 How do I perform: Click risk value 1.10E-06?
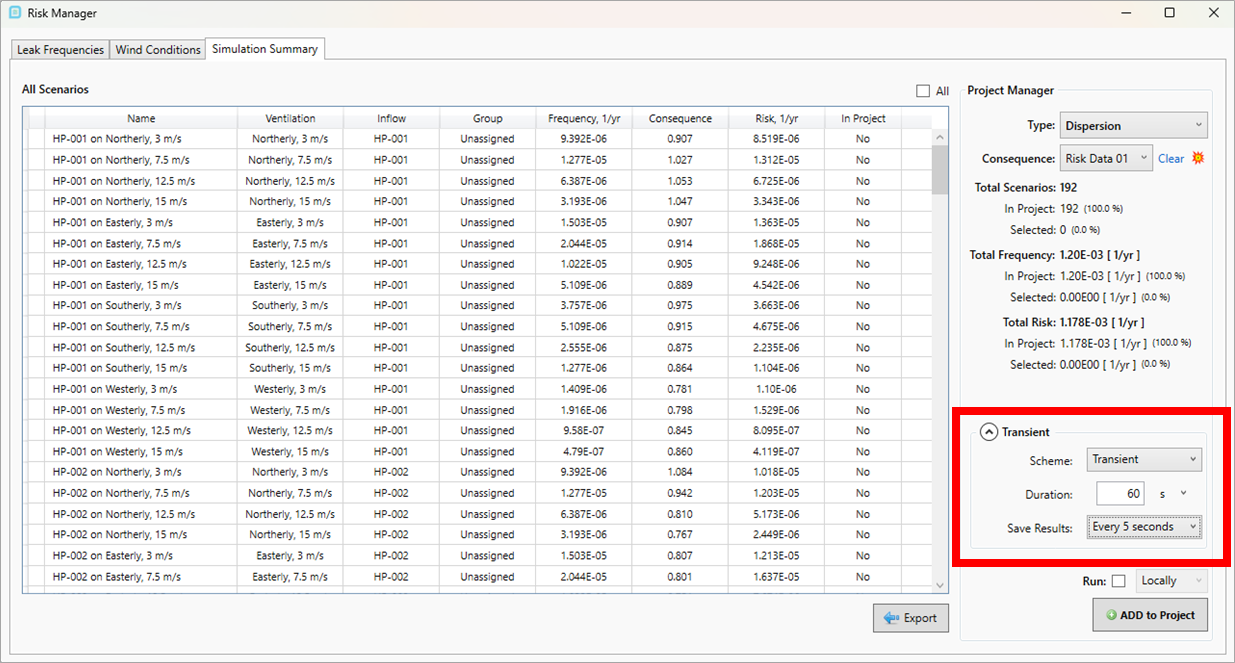(x=776, y=389)
